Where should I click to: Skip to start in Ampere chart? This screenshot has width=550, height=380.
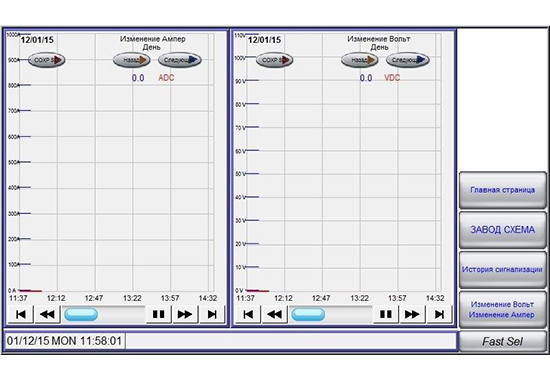(21, 314)
